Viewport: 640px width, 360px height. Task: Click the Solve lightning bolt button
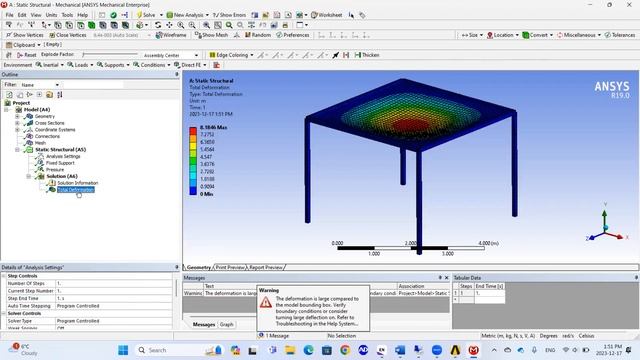pyautogui.click(x=146, y=15)
